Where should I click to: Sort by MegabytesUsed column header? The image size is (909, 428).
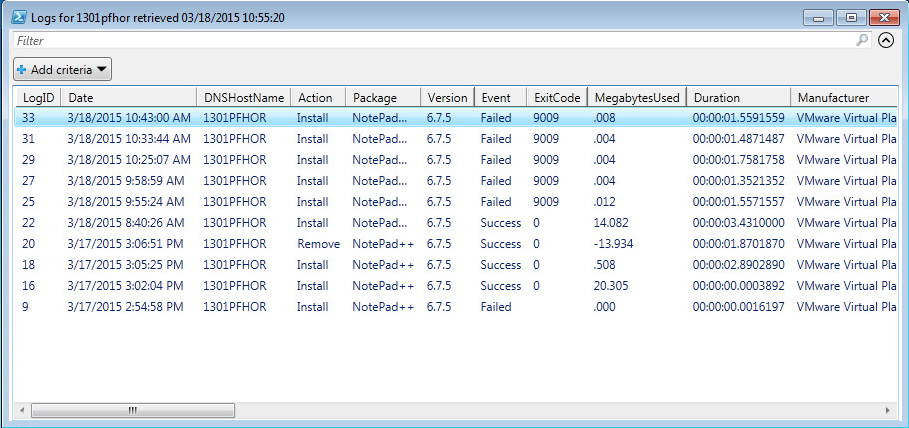tap(637, 98)
